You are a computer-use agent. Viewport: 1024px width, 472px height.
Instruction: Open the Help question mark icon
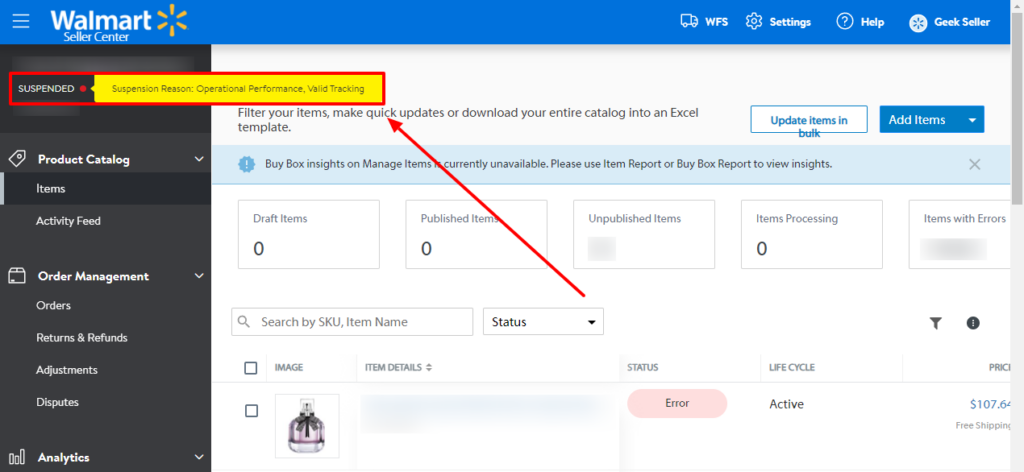(x=844, y=22)
